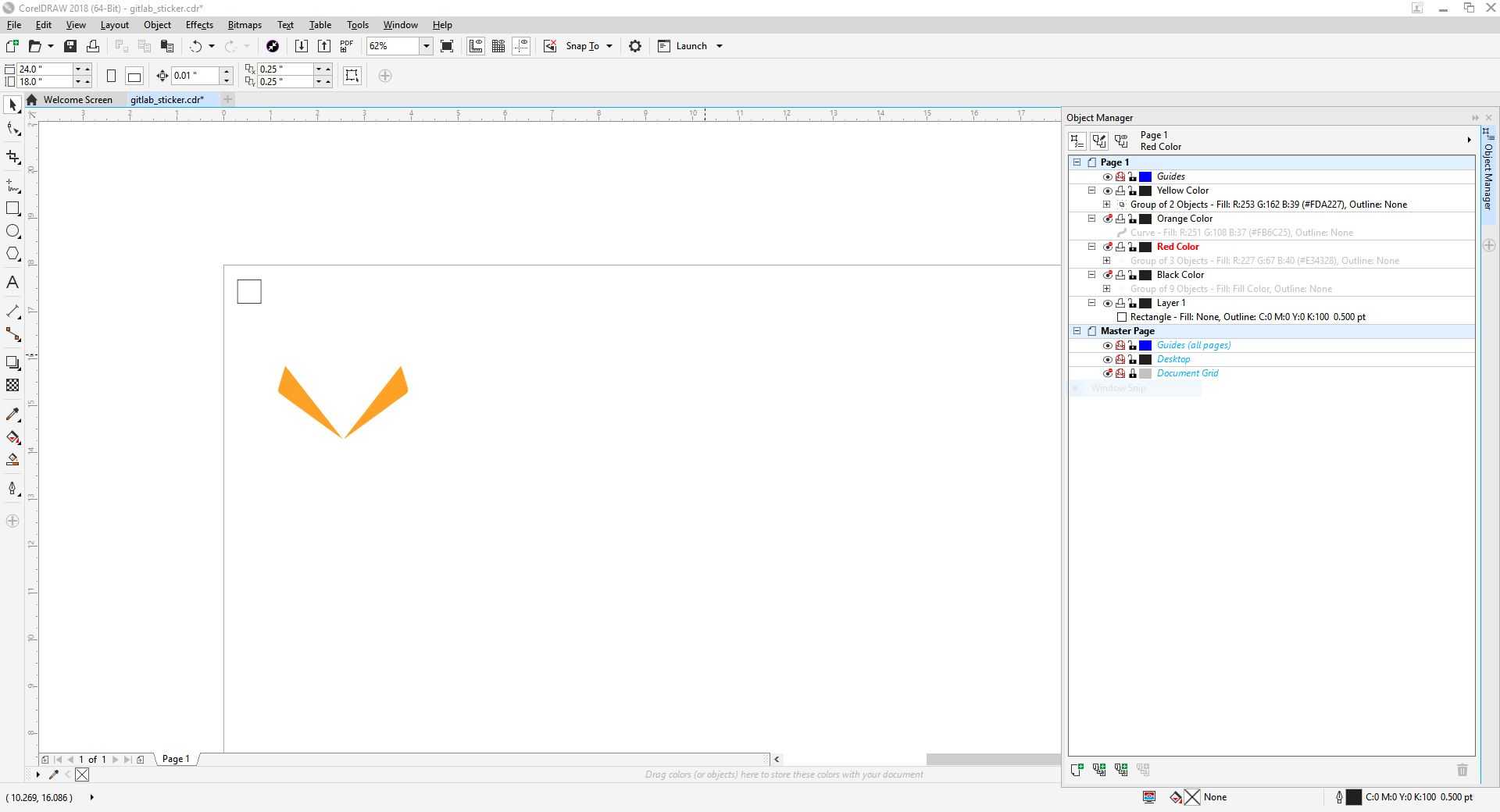Image resolution: width=1500 pixels, height=812 pixels.
Task: Open the Snap To dropdown
Action: coord(609,46)
